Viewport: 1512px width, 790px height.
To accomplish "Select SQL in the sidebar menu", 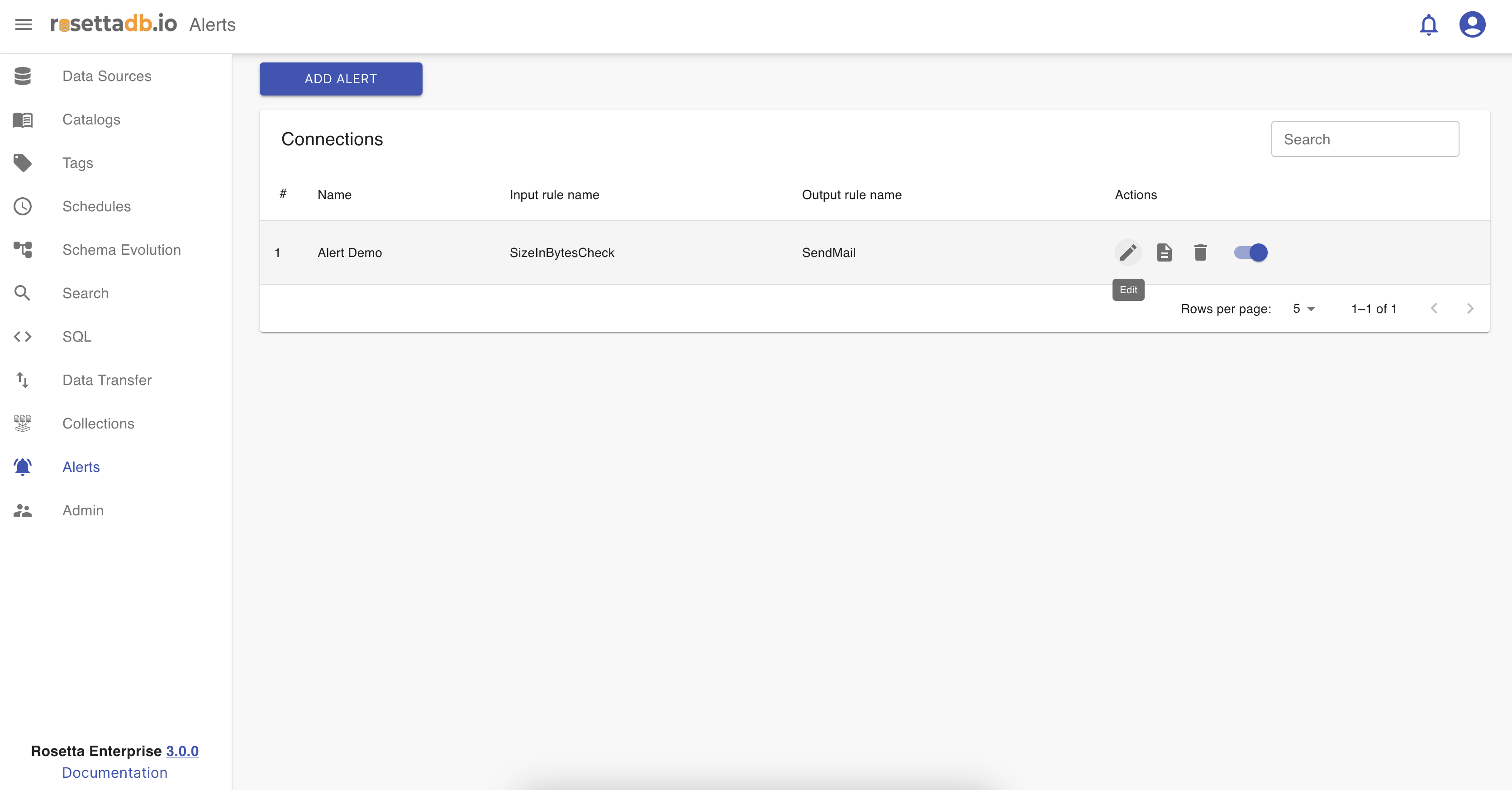I will pyautogui.click(x=77, y=336).
